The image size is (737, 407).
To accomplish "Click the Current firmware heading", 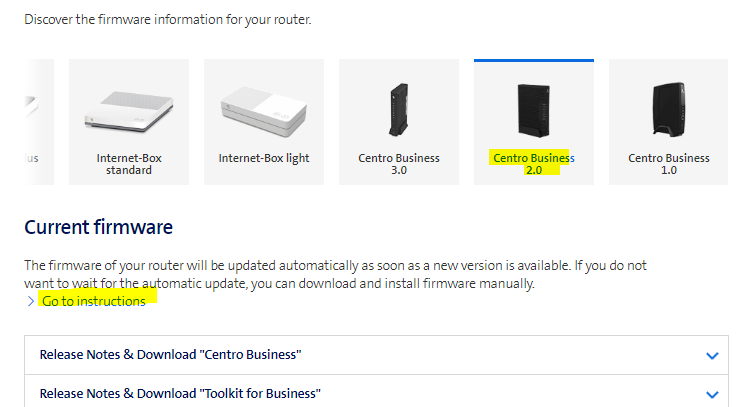I will point(98,228).
